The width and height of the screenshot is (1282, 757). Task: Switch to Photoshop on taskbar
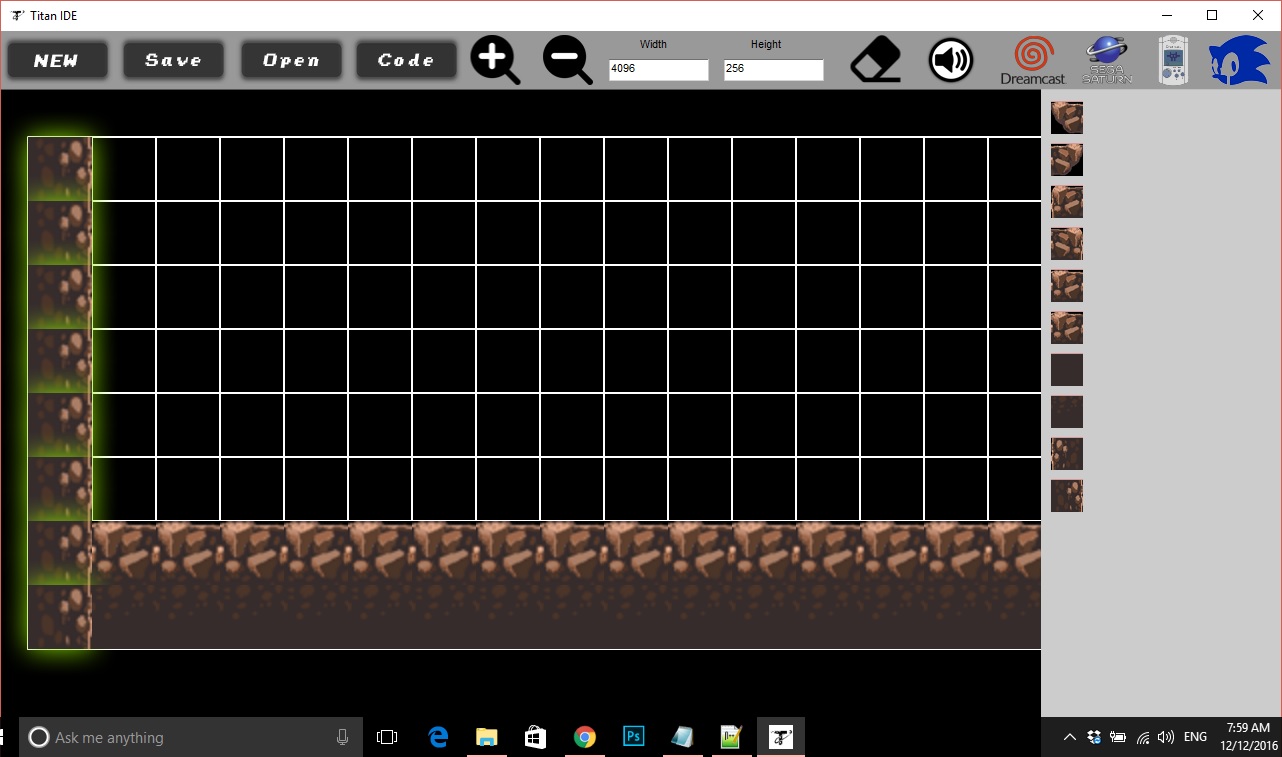coord(633,737)
